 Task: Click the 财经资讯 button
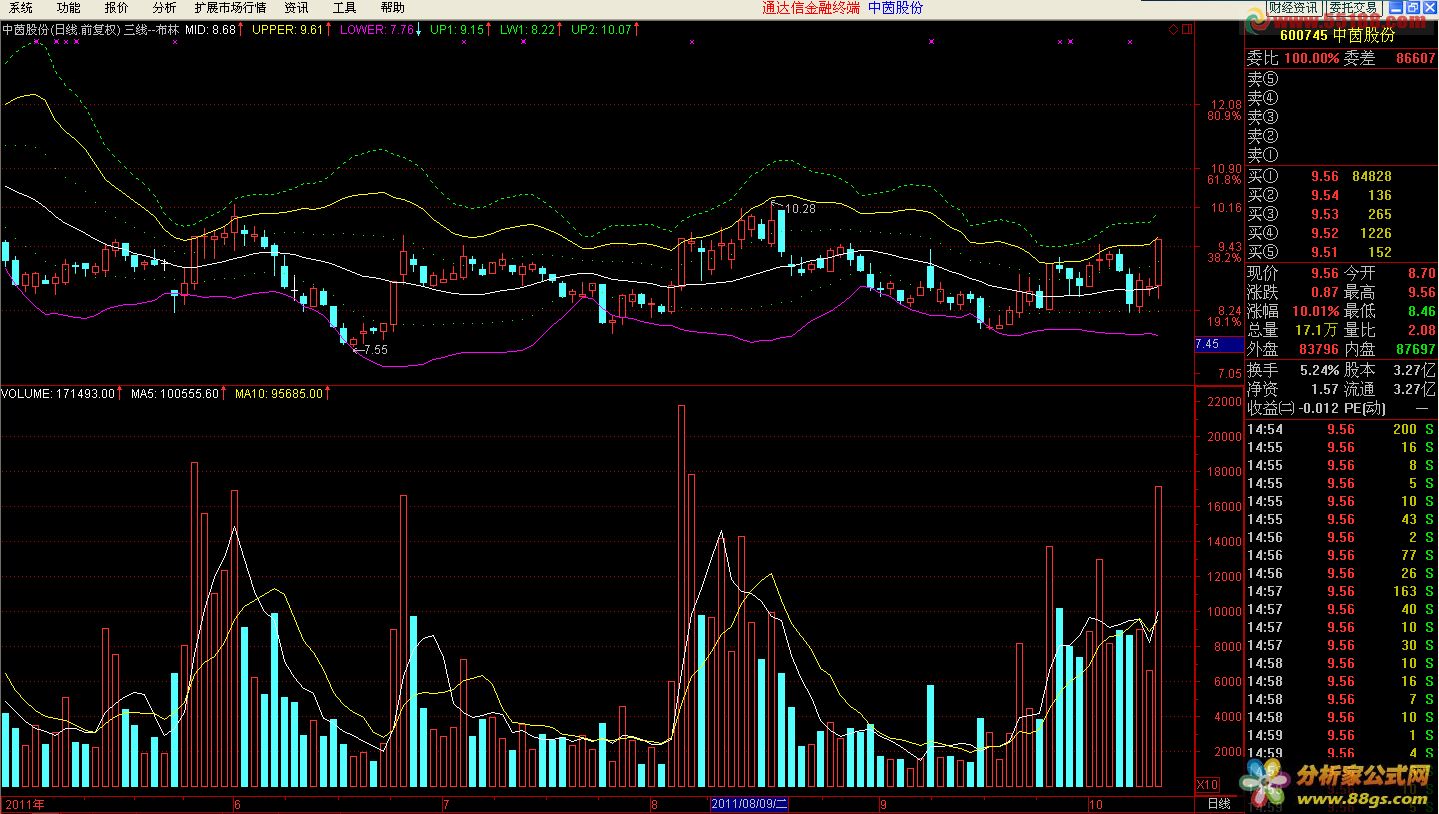pyautogui.click(x=1293, y=7)
